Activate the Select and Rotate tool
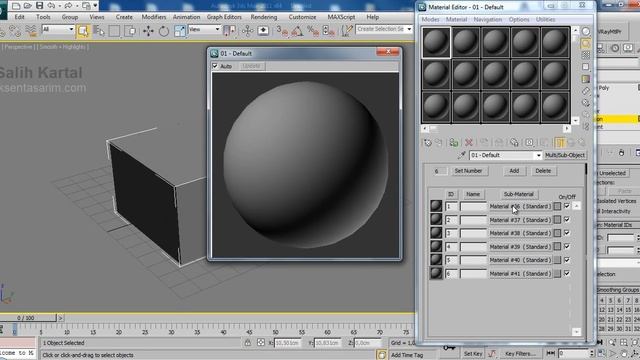 (164, 31)
